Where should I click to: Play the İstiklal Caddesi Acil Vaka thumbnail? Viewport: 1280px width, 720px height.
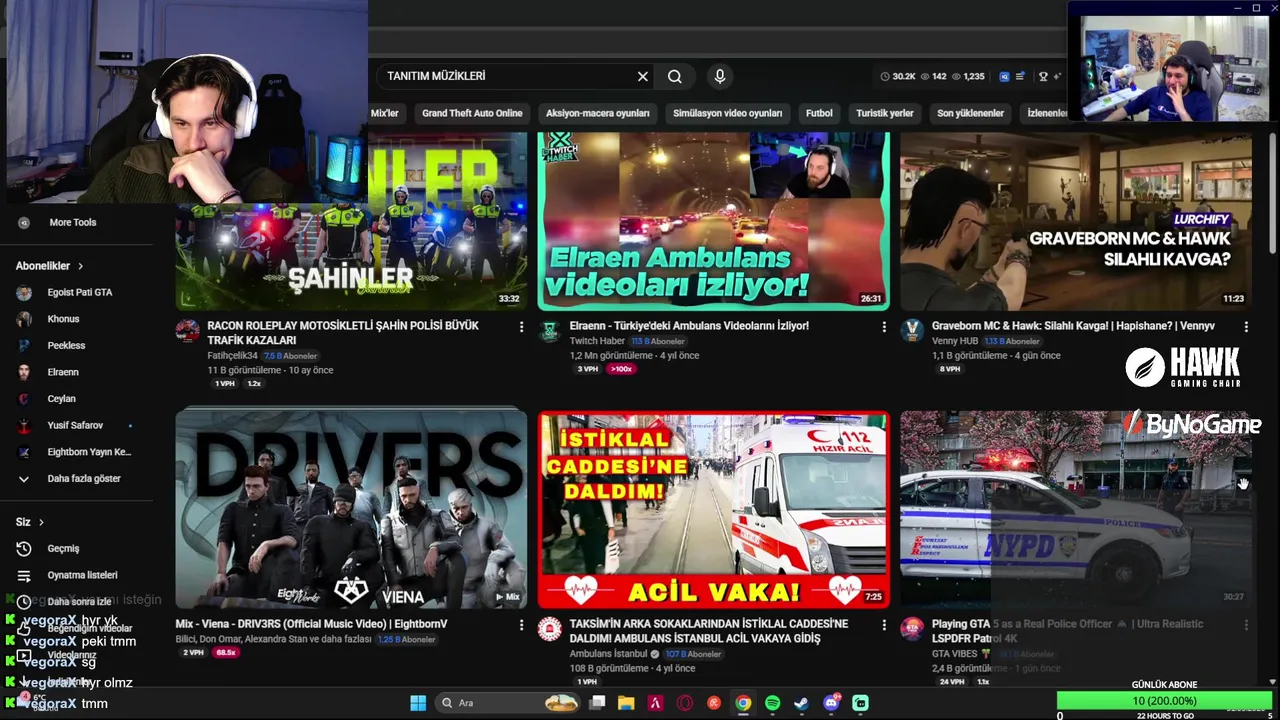(713, 508)
